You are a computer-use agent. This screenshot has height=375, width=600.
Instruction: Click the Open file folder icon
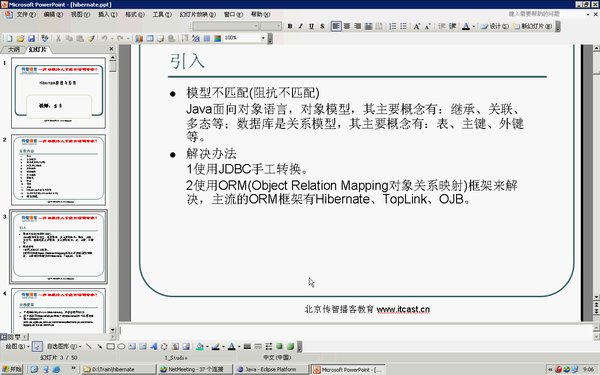click(x=21, y=38)
